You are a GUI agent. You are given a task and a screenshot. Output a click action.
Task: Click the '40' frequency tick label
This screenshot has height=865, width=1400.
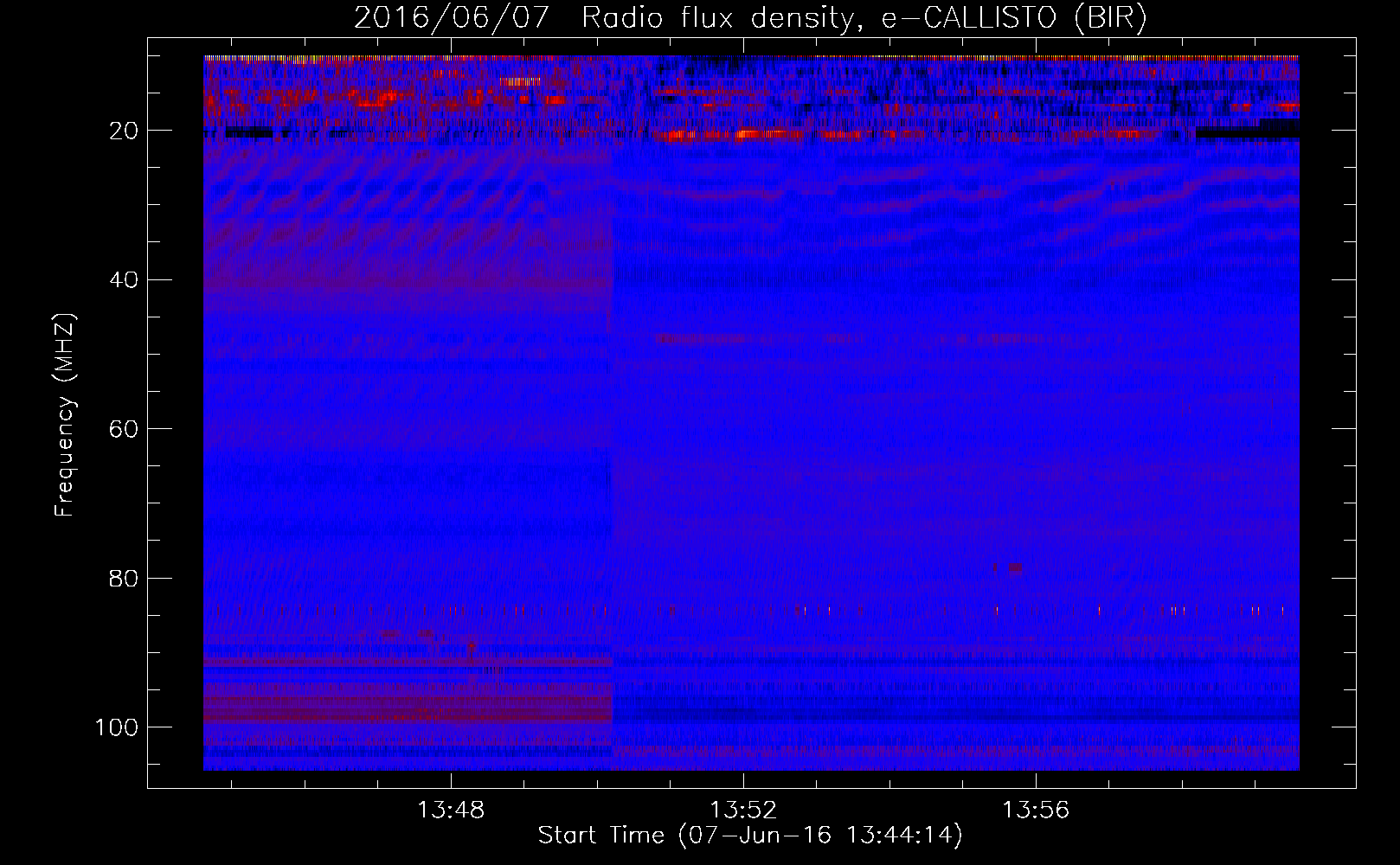(x=124, y=279)
